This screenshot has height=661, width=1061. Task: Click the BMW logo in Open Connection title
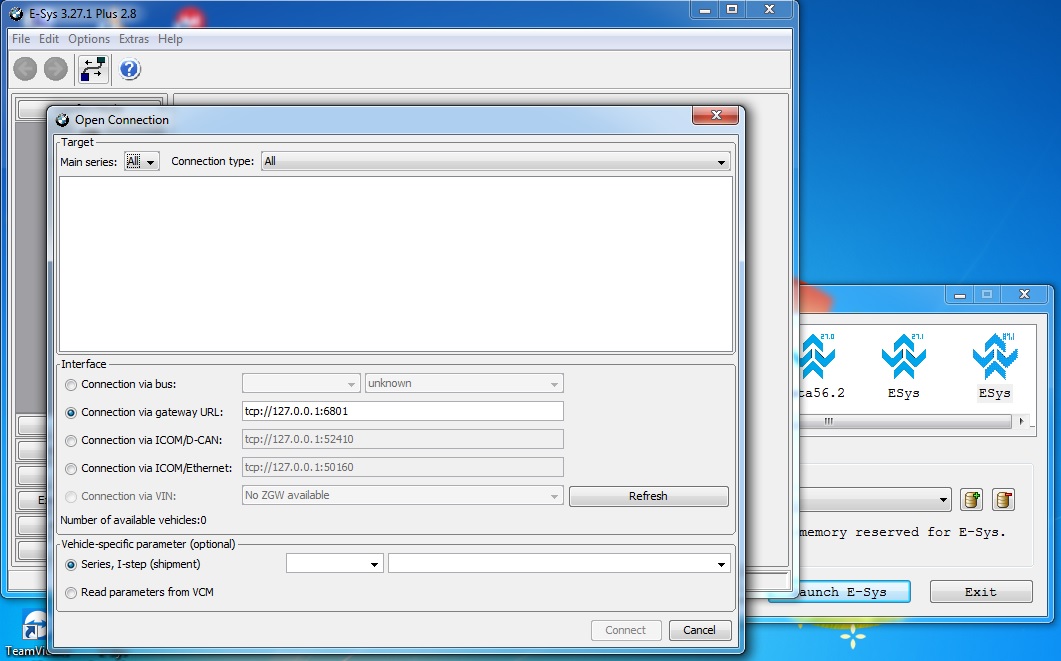62,120
